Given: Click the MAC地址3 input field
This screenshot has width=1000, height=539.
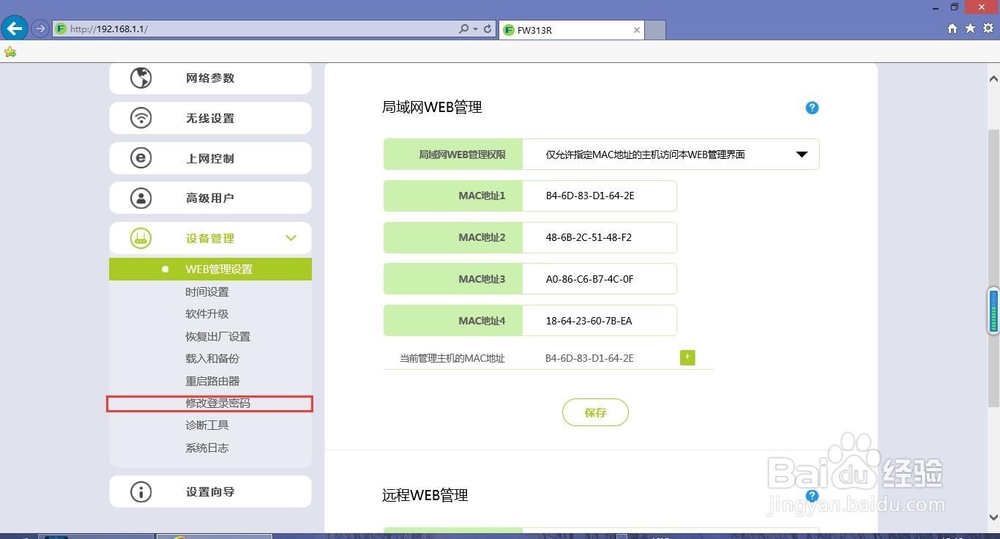Looking at the screenshot, I should (x=599, y=279).
